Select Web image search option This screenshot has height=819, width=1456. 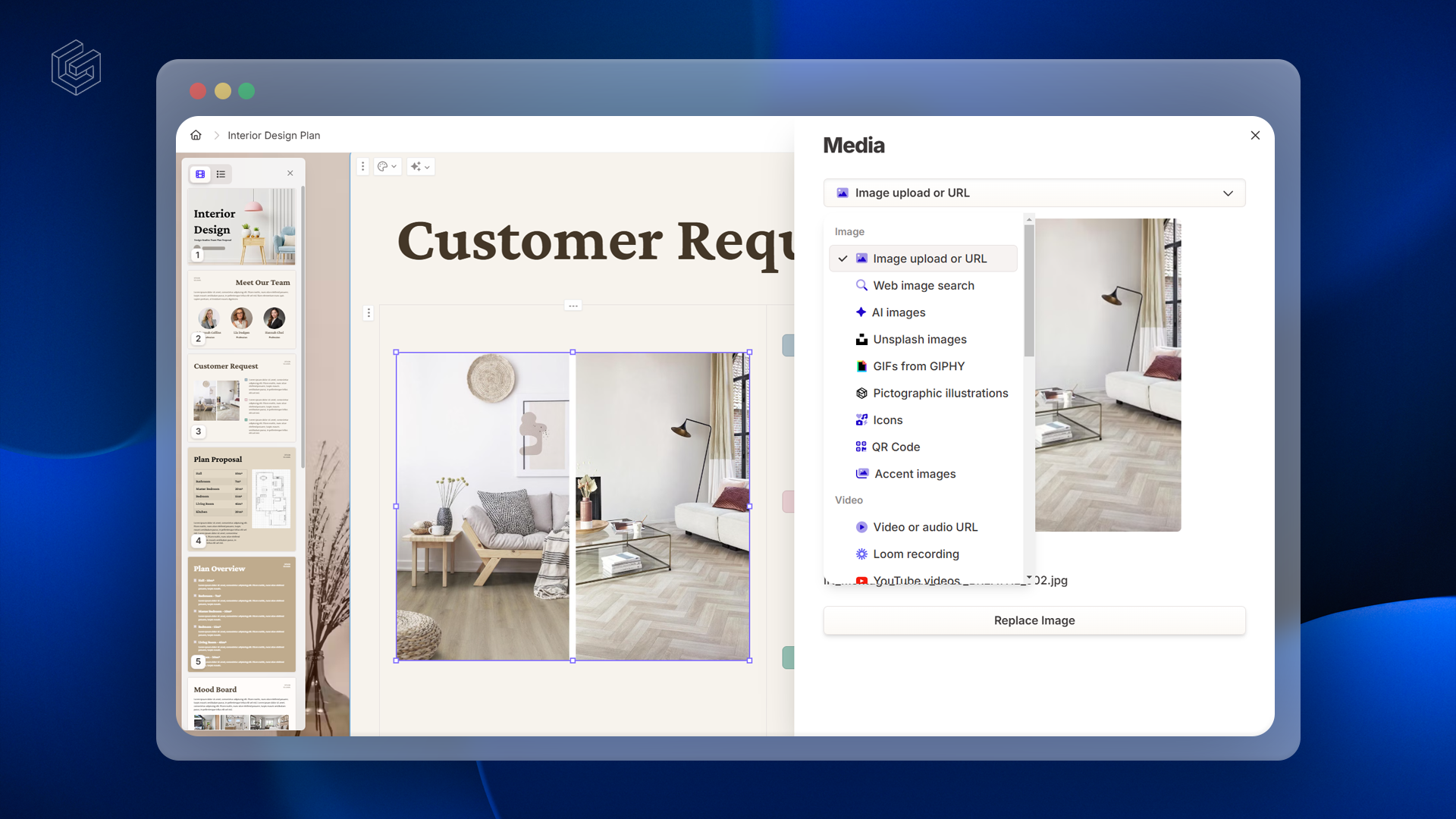pyautogui.click(x=923, y=286)
